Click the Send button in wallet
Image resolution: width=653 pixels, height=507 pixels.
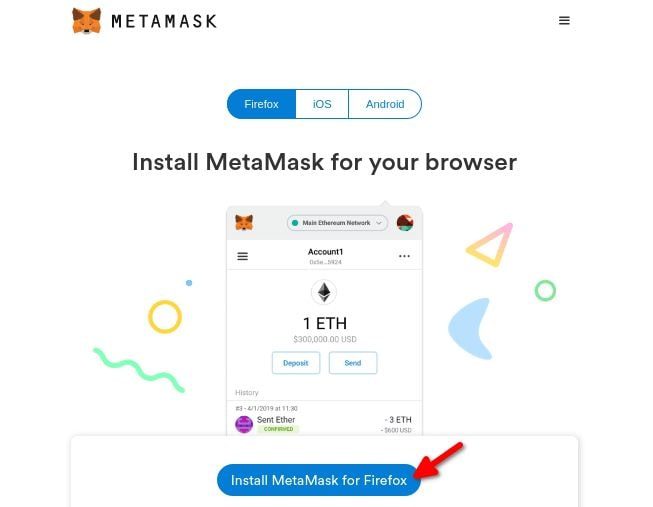[x=353, y=363]
